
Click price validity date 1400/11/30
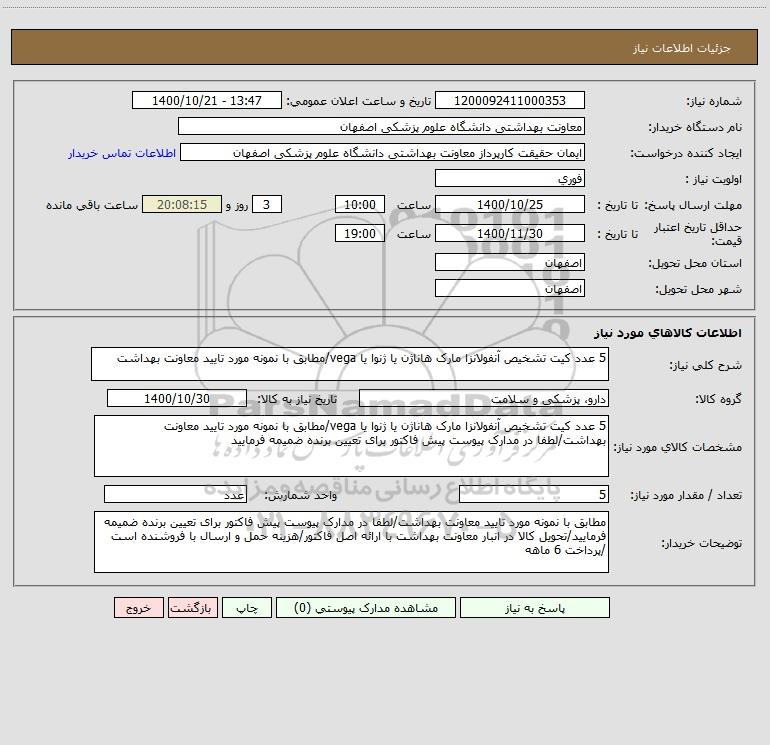point(510,233)
